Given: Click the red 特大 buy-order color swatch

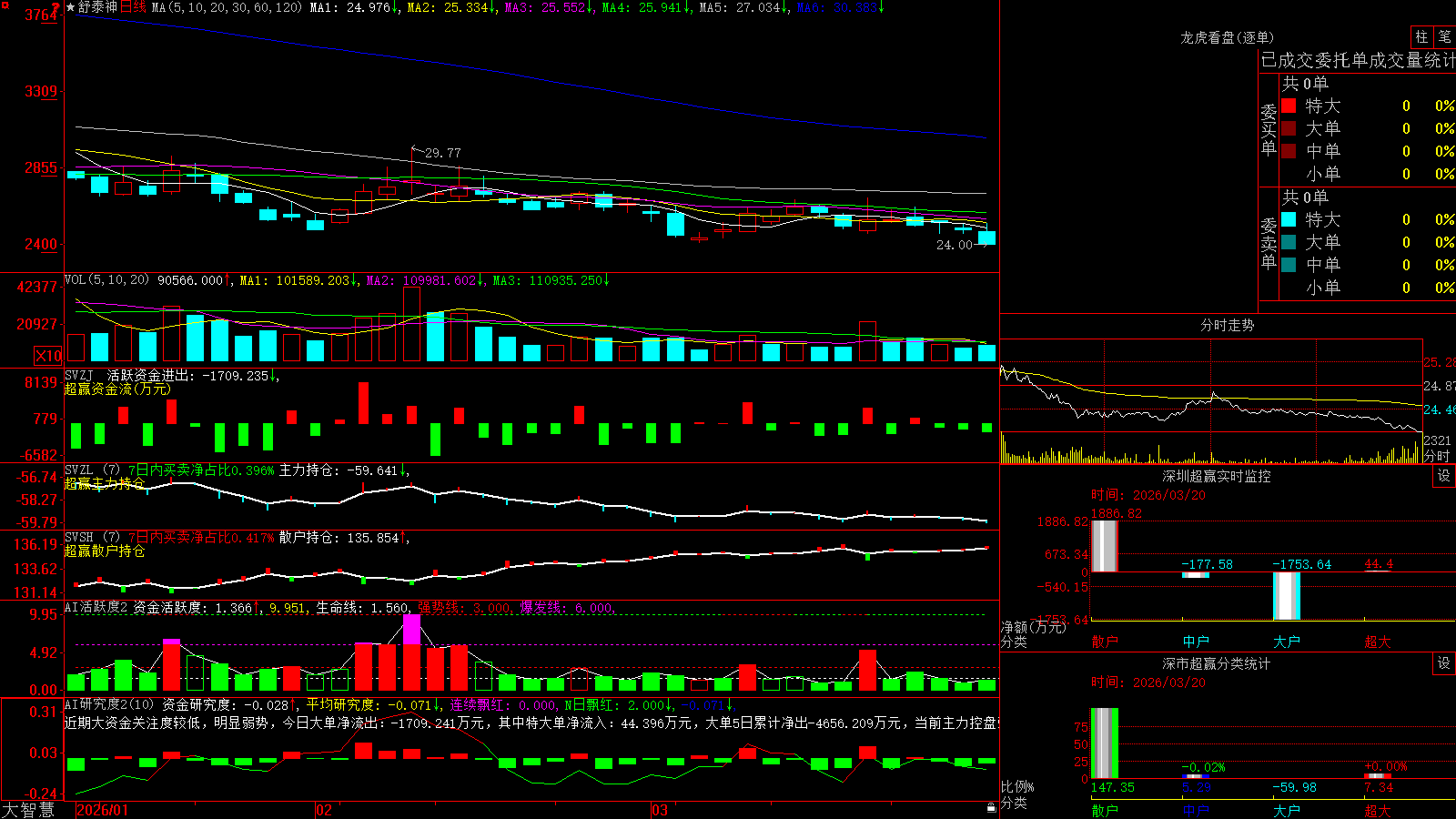Looking at the screenshot, I should pos(1289,106).
